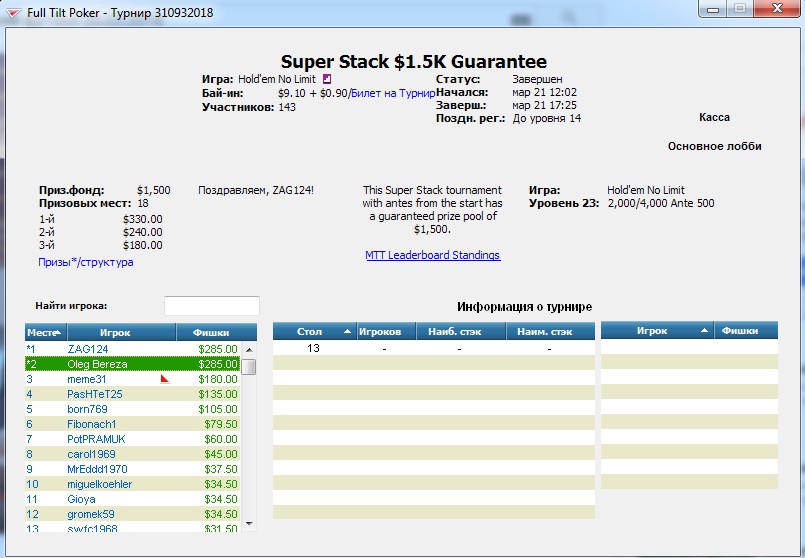Sort tables by Стол column header
Screen dimensions: 805x558
pos(315,331)
